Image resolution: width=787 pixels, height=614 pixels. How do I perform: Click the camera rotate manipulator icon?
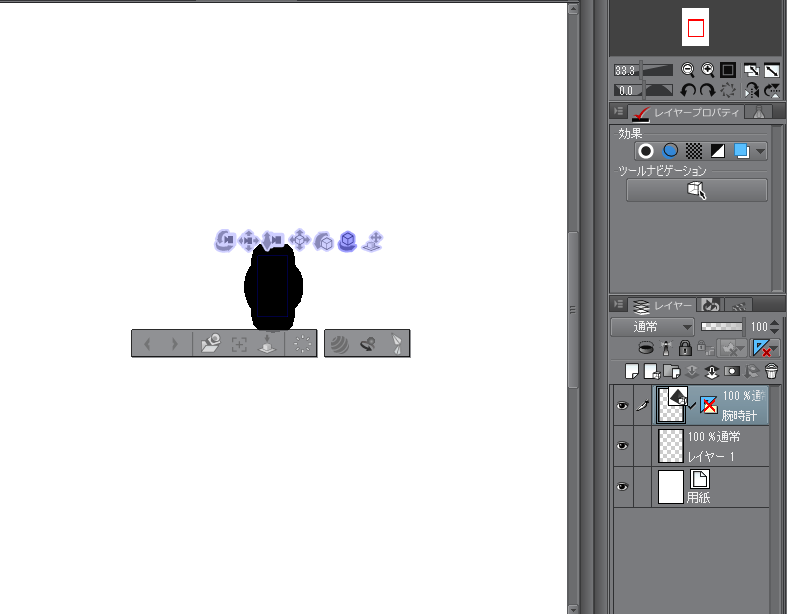click(x=224, y=240)
